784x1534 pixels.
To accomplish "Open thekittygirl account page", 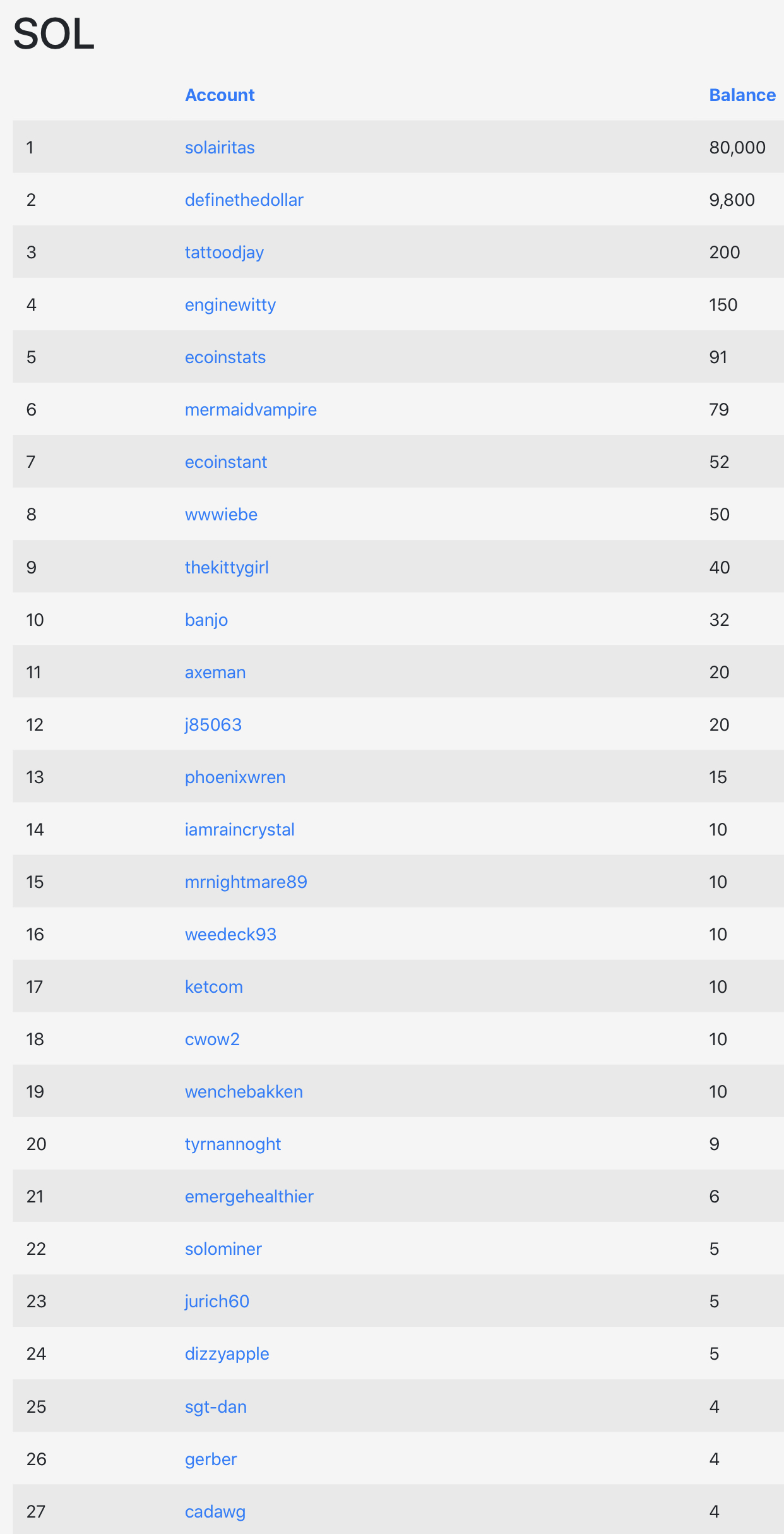I will click(x=227, y=567).
